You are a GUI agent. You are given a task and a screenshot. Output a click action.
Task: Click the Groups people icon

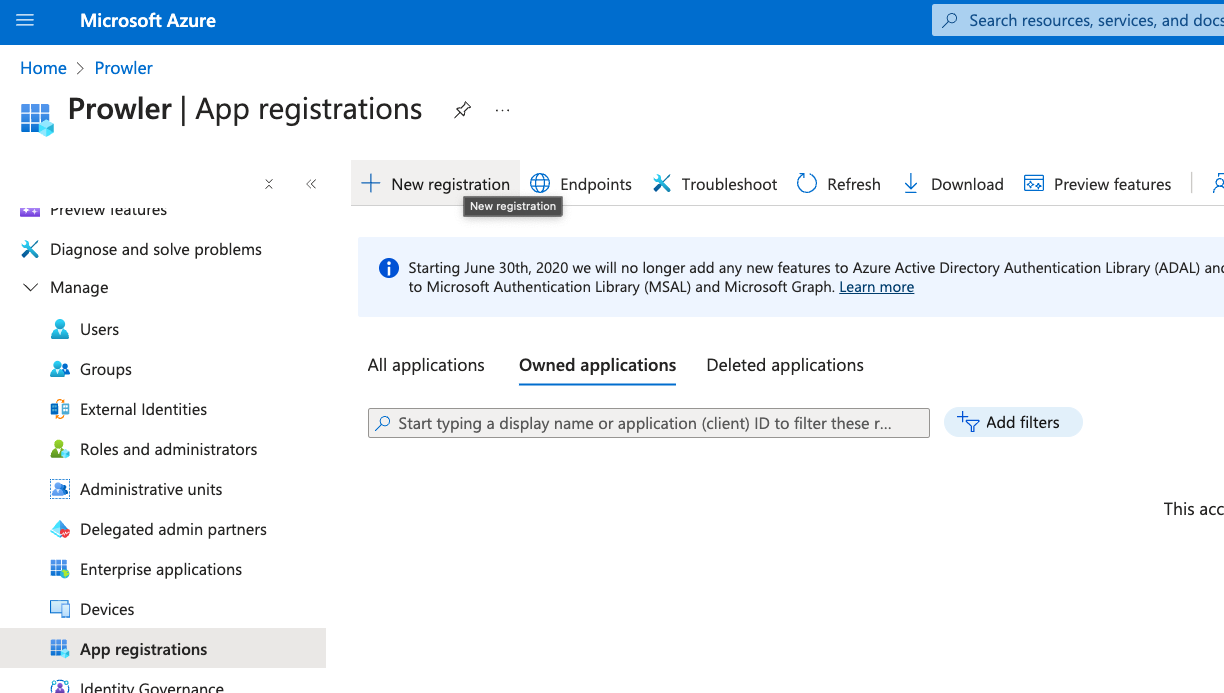[x=60, y=369]
